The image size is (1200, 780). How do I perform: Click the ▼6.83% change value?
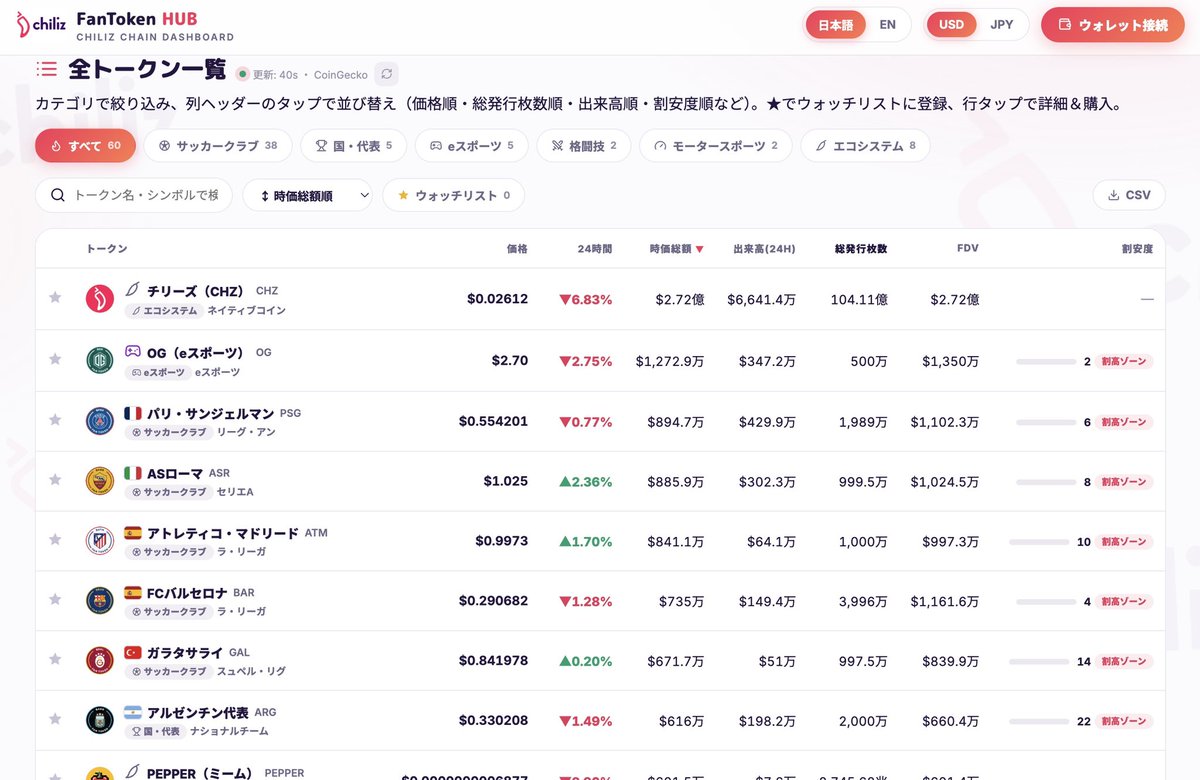tap(586, 299)
